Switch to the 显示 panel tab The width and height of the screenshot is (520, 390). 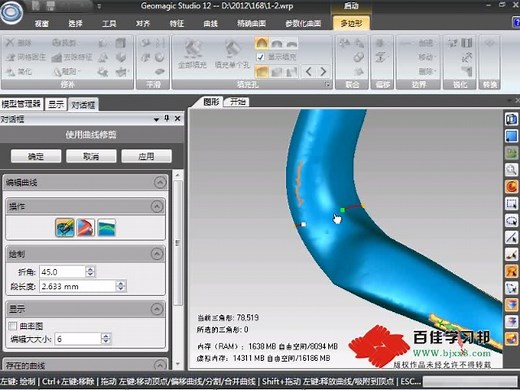[56, 104]
